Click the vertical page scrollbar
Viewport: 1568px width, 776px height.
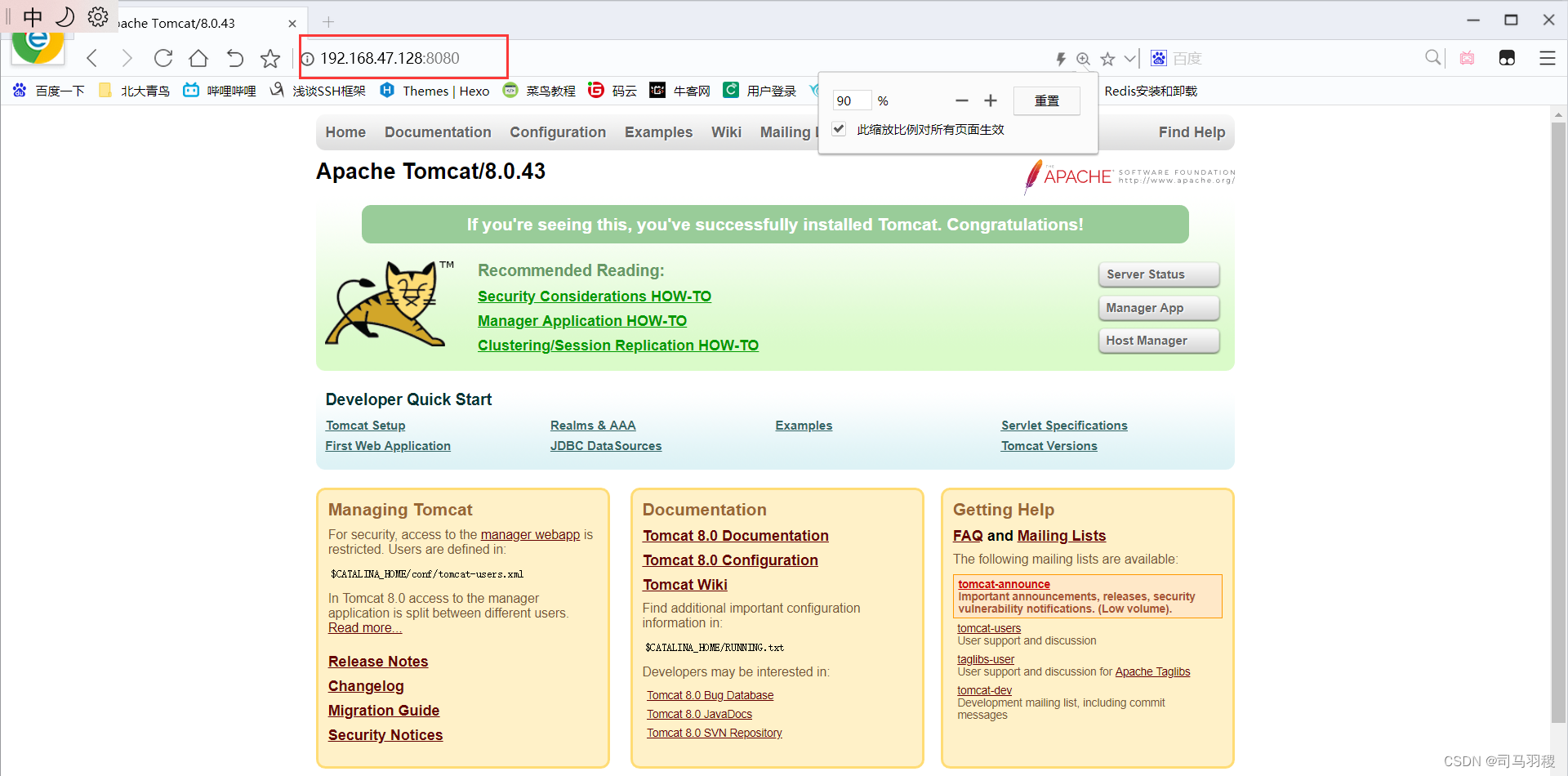[x=1558, y=421]
